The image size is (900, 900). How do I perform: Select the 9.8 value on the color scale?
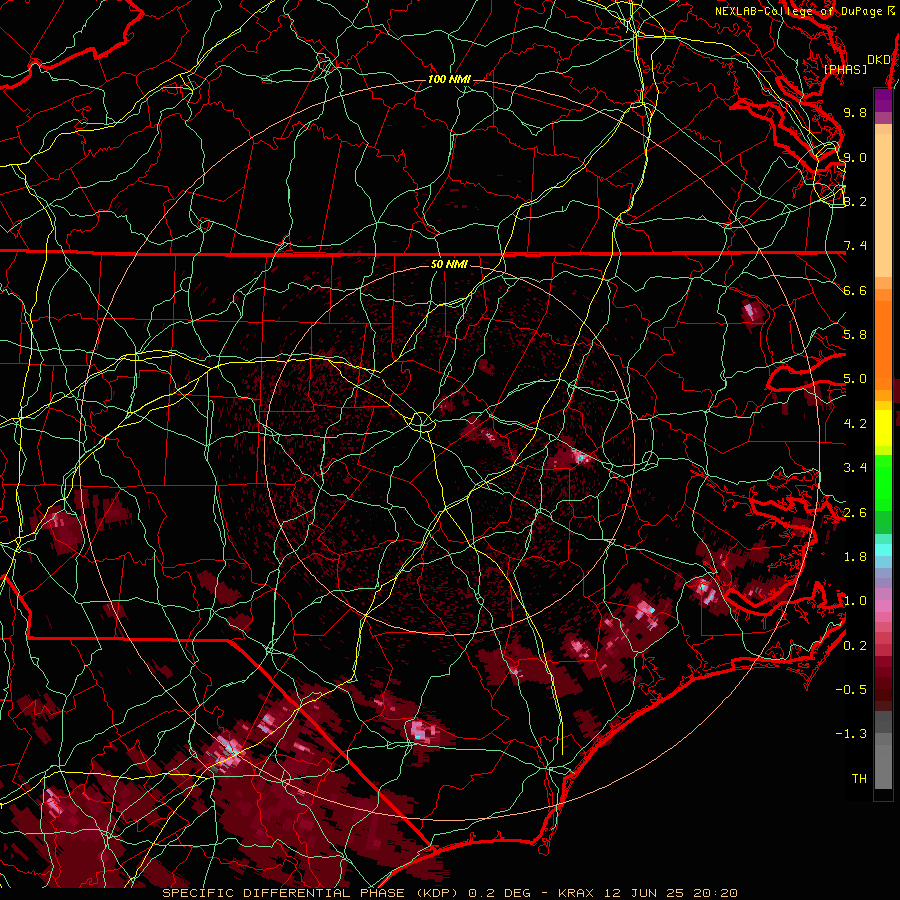[855, 112]
